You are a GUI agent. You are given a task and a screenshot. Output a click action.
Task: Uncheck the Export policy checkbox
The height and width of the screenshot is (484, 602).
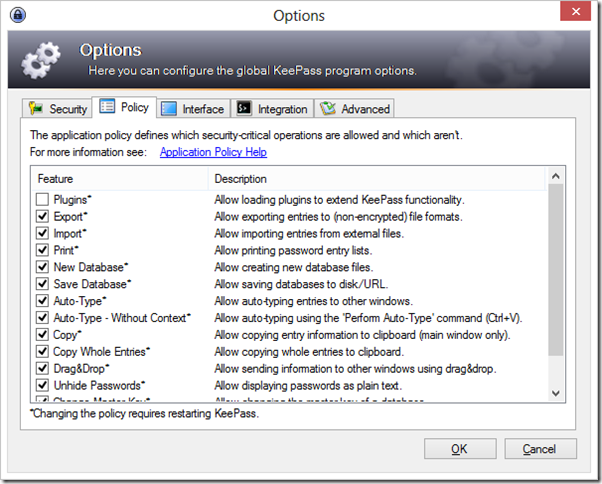(x=42, y=216)
